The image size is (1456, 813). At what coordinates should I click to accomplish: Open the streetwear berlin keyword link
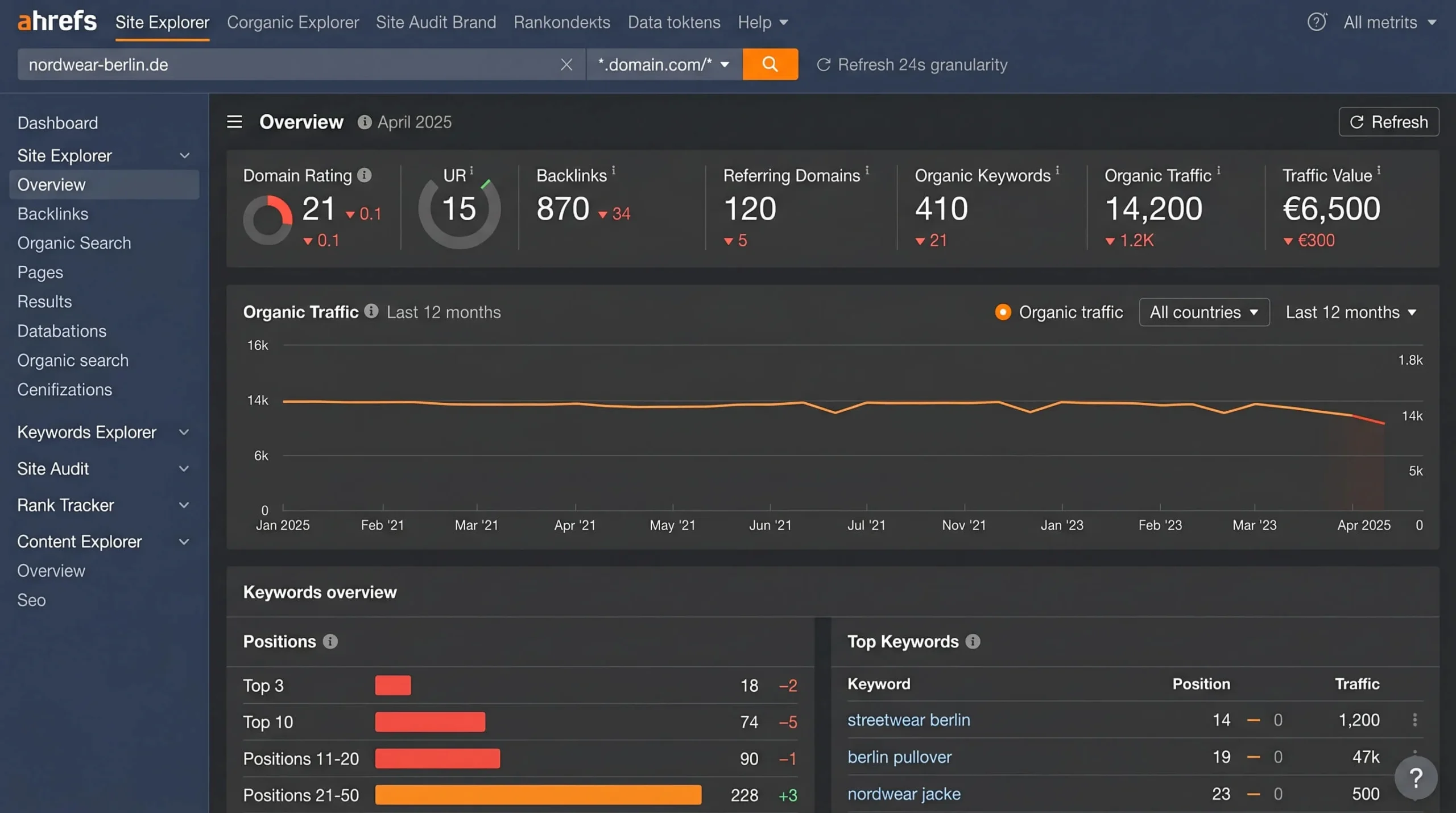(x=909, y=720)
